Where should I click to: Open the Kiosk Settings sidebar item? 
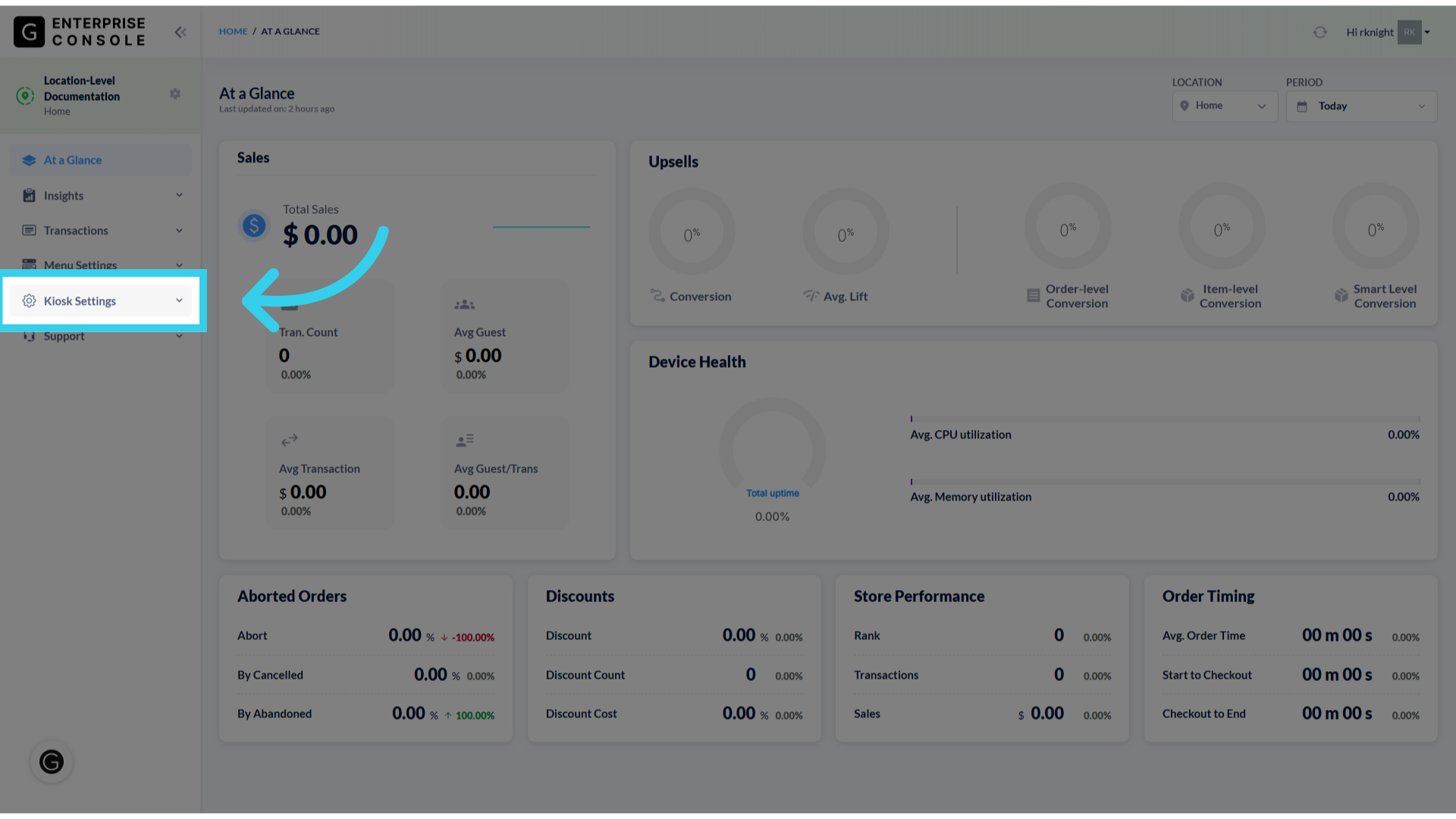coord(101,301)
